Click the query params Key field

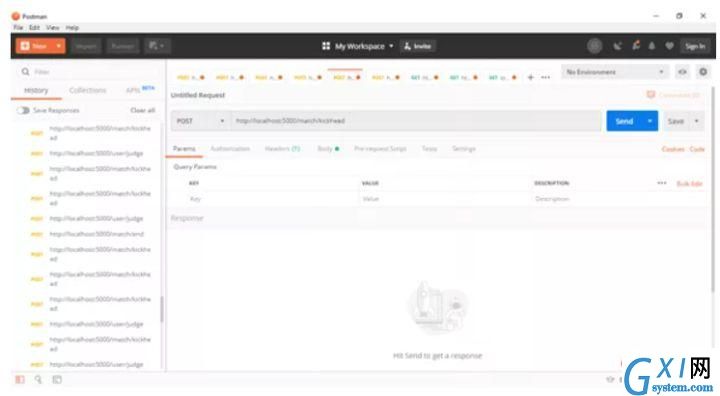click(x=271, y=199)
